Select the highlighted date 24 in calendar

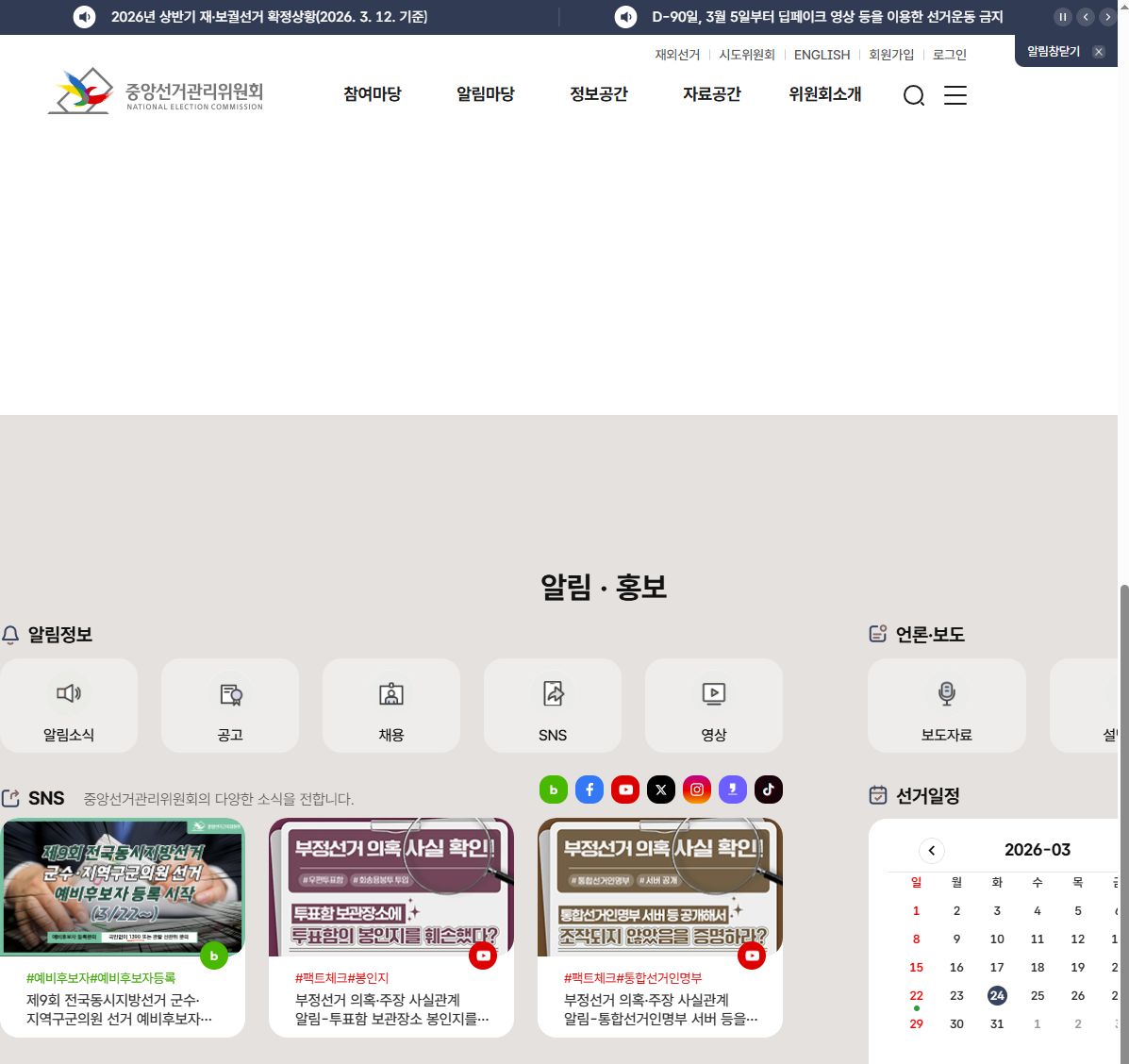[x=997, y=995]
